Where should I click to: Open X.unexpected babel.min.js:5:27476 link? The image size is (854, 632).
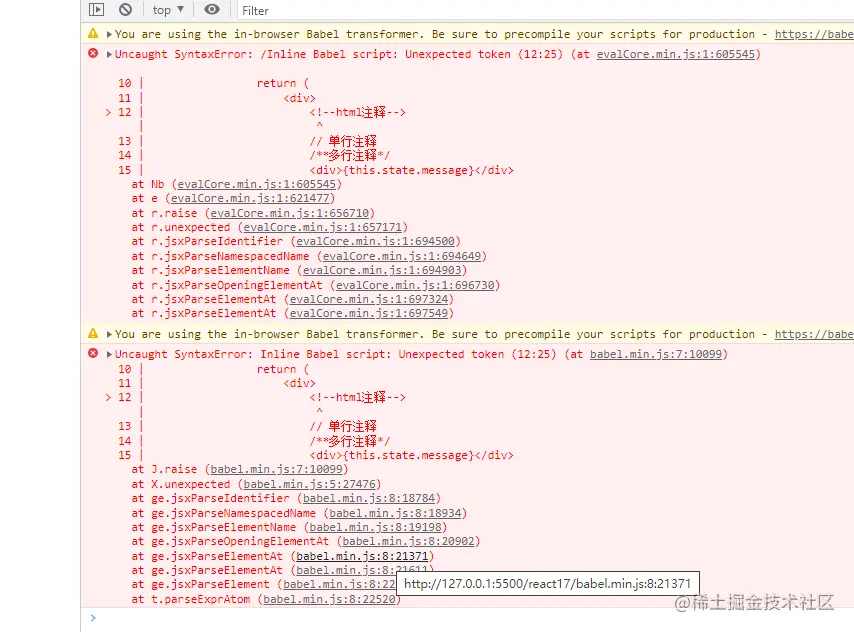point(309,484)
